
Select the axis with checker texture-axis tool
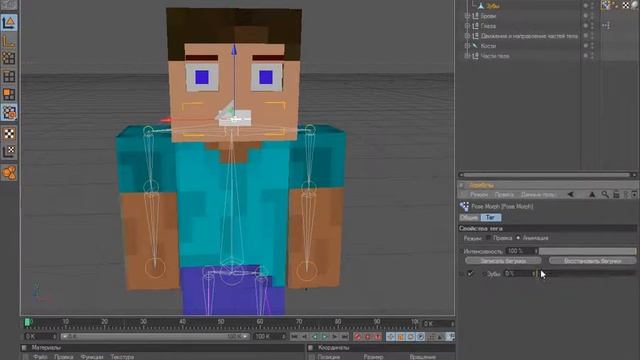[x=9, y=151]
